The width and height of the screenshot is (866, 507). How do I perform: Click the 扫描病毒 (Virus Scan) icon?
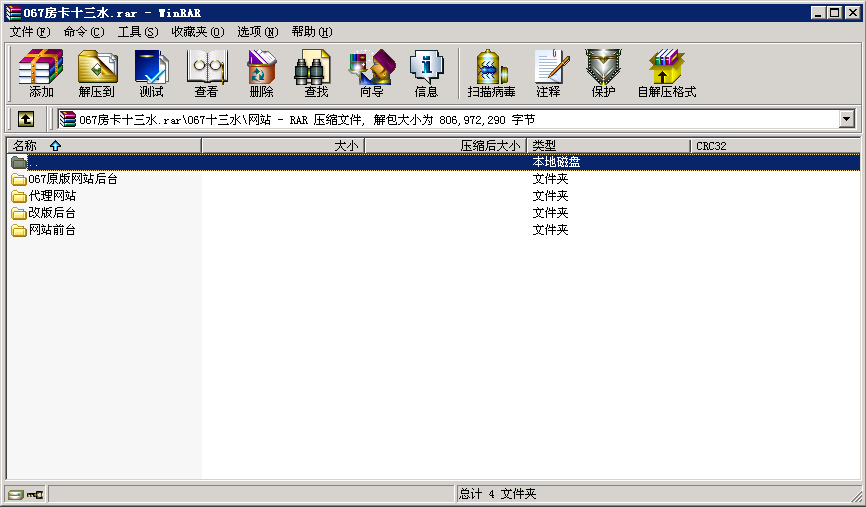[x=491, y=73]
